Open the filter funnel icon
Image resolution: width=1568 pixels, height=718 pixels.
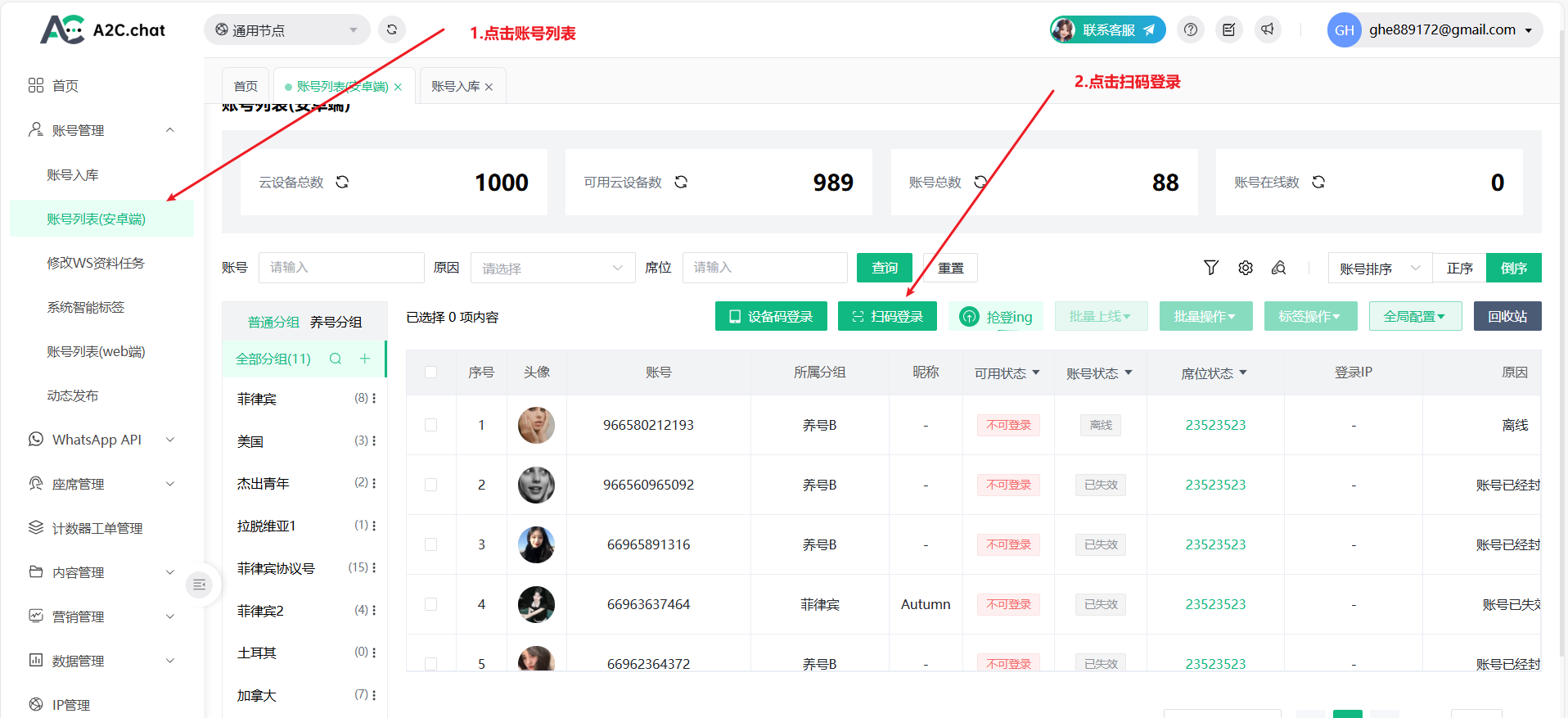[x=1211, y=268]
